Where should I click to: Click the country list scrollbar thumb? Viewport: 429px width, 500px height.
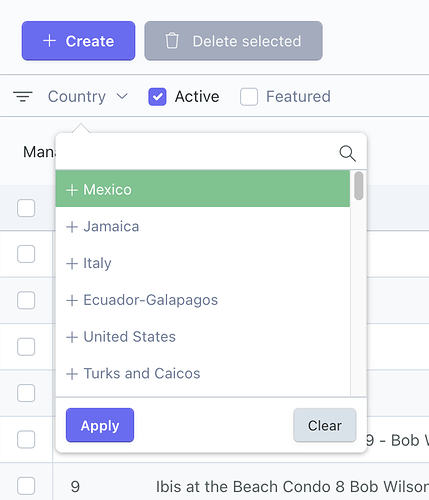click(x=359, y=186)
